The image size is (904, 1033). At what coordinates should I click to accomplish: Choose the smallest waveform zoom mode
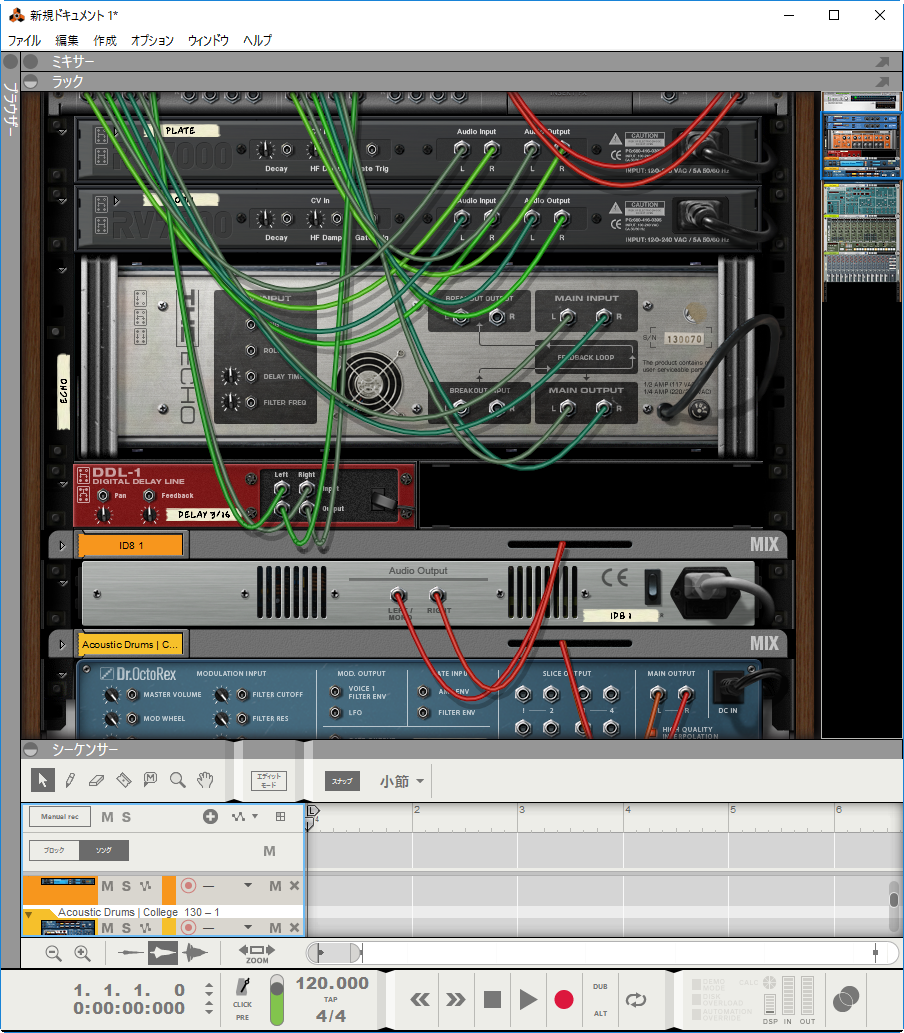pyautogui.click(x=130, y=953)
